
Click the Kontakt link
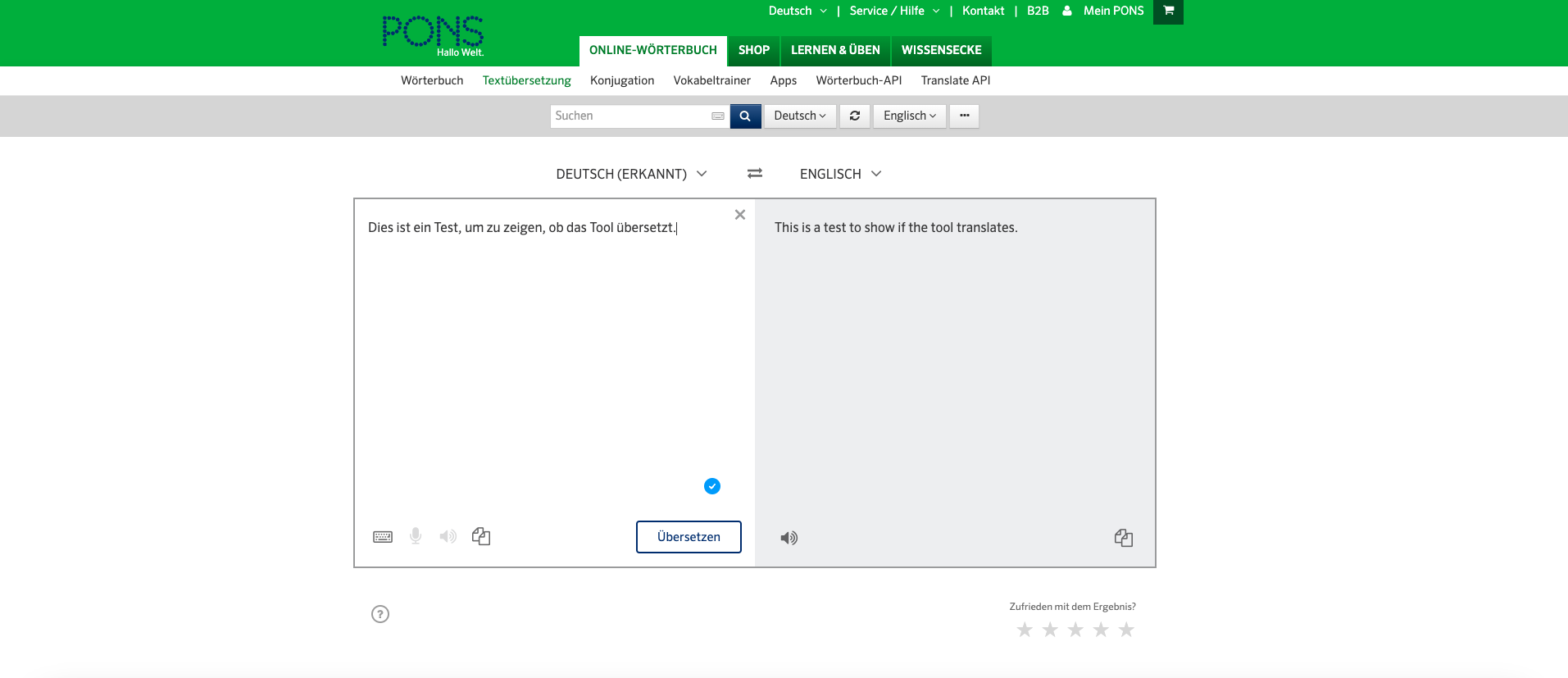tap(984, 11)
